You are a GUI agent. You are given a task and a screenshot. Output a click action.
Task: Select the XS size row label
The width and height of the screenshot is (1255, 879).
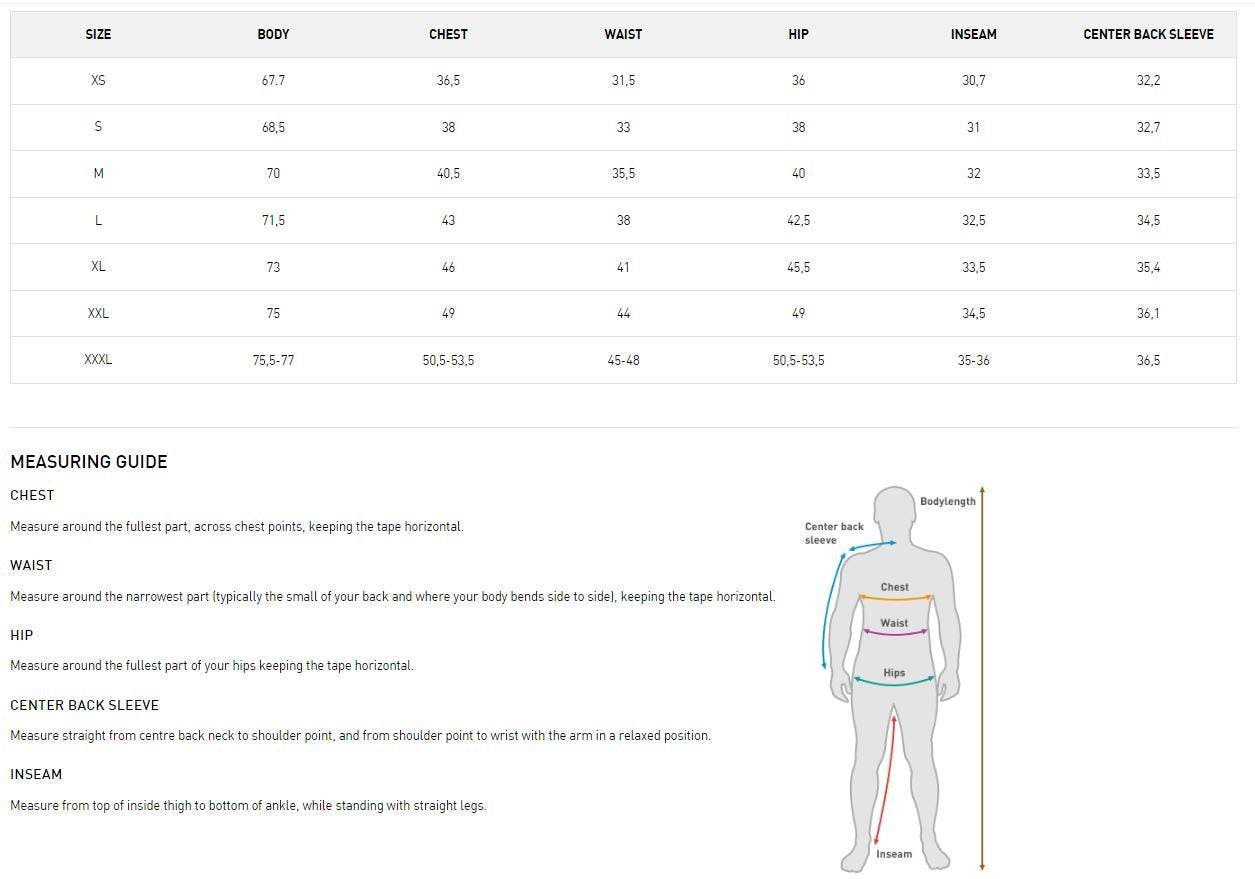(98, 80)
